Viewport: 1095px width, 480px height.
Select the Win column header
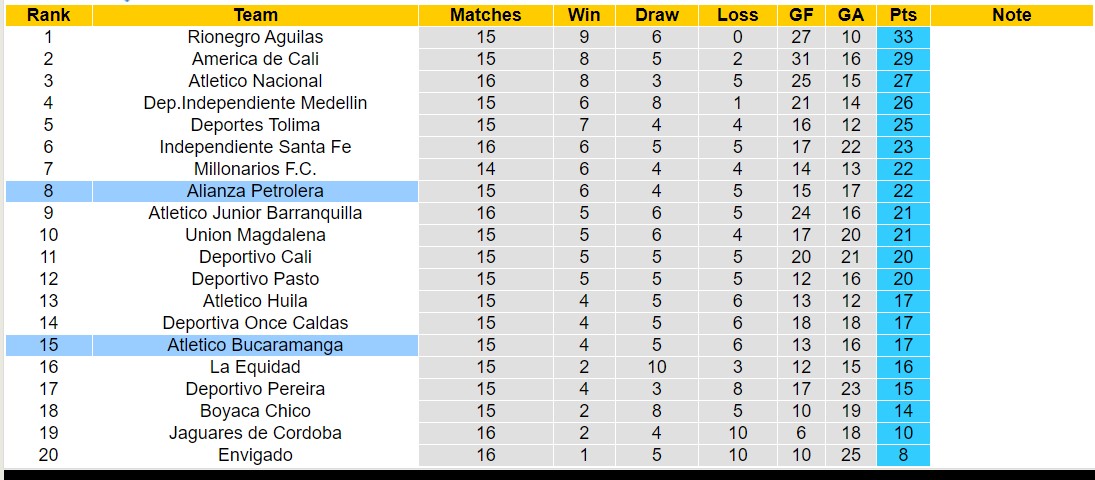pos(584,15)
